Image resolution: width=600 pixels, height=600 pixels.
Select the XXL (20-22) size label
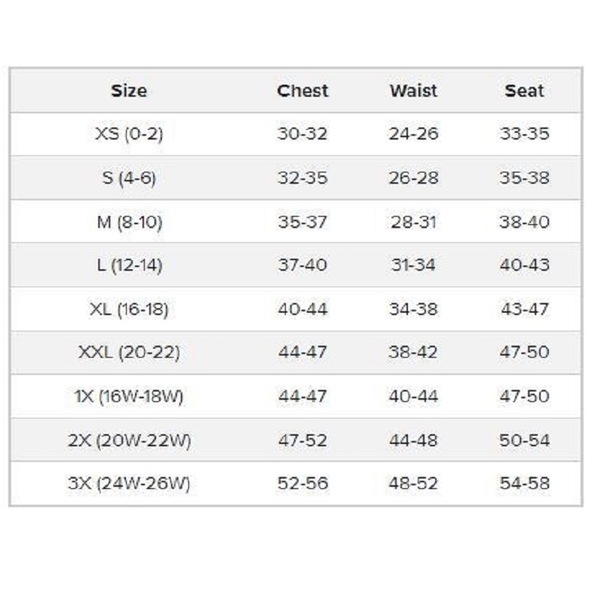point(129,352)
